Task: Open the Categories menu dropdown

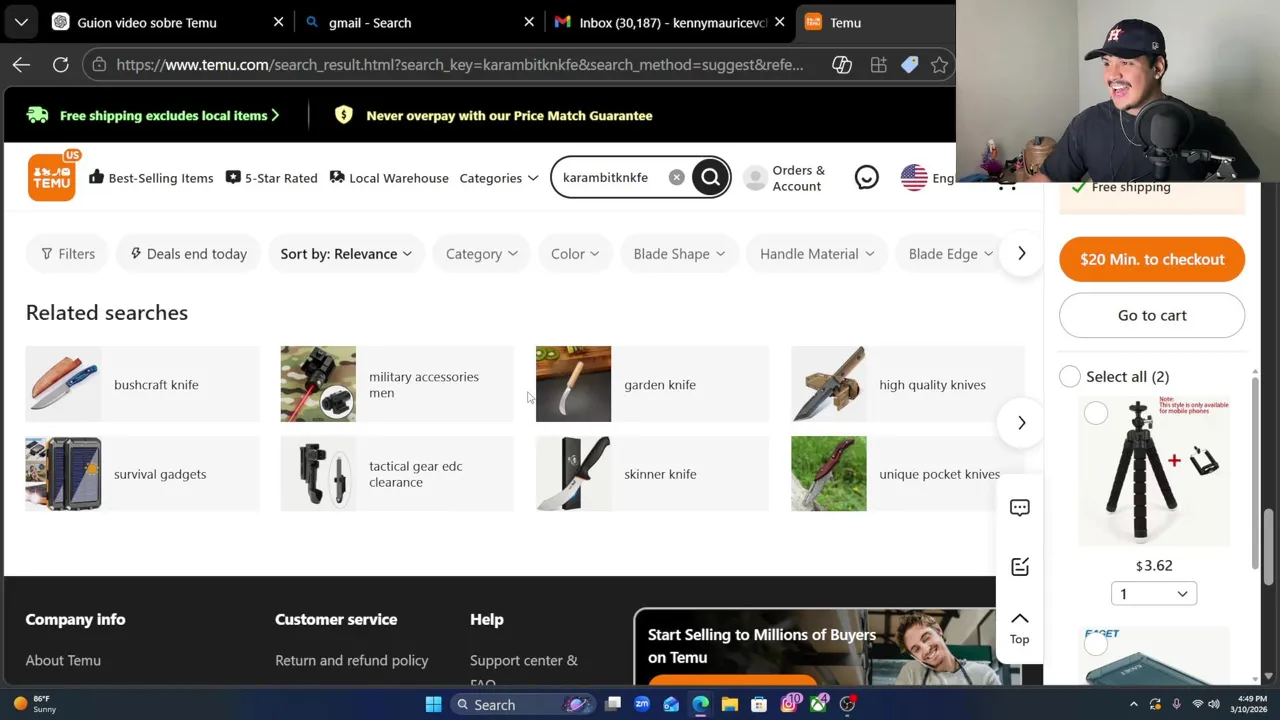Action: pyautogui.click(x=498, y=178)
